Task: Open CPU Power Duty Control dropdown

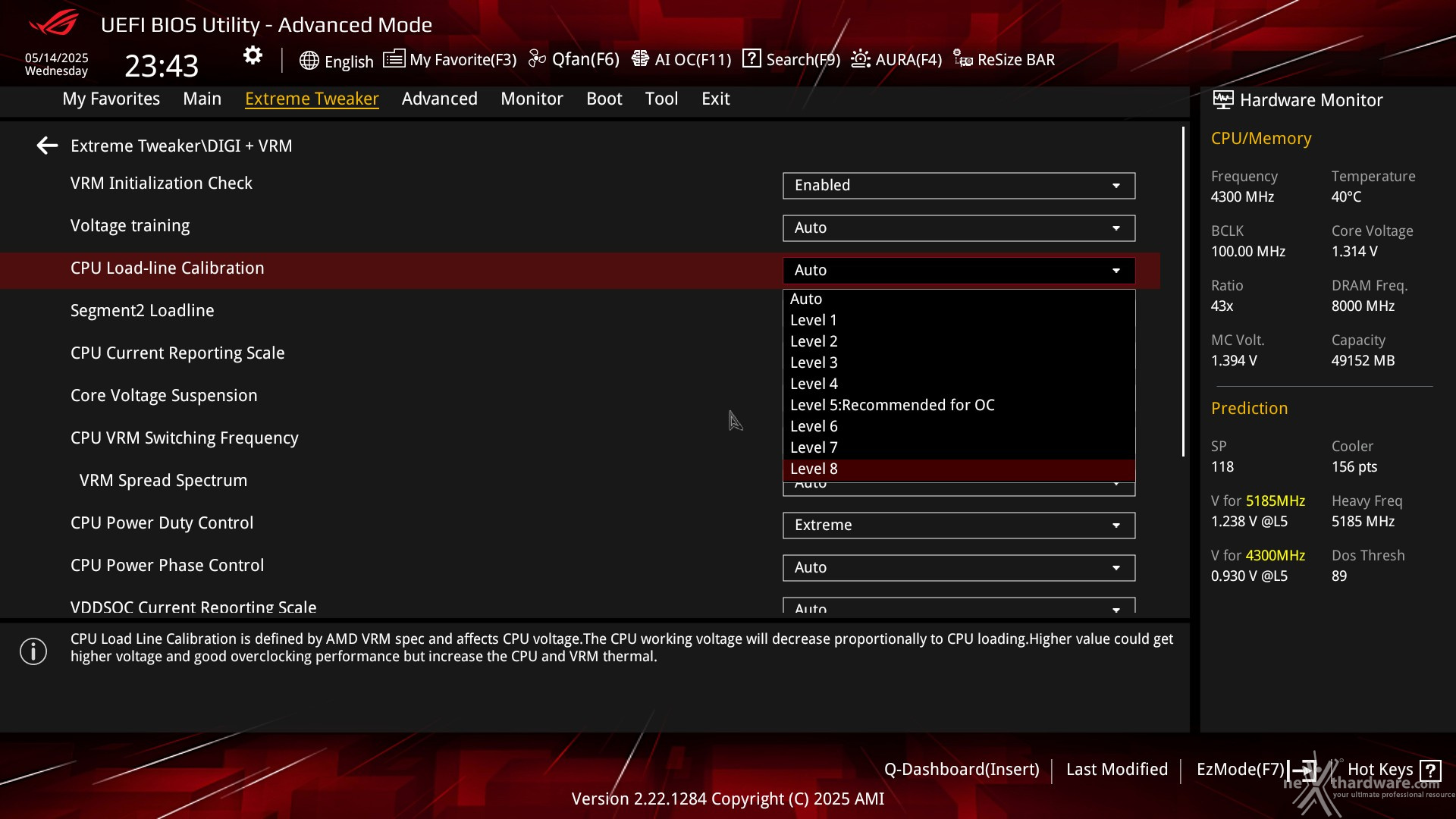Action: pyautogui.click(x=959, y=526)
